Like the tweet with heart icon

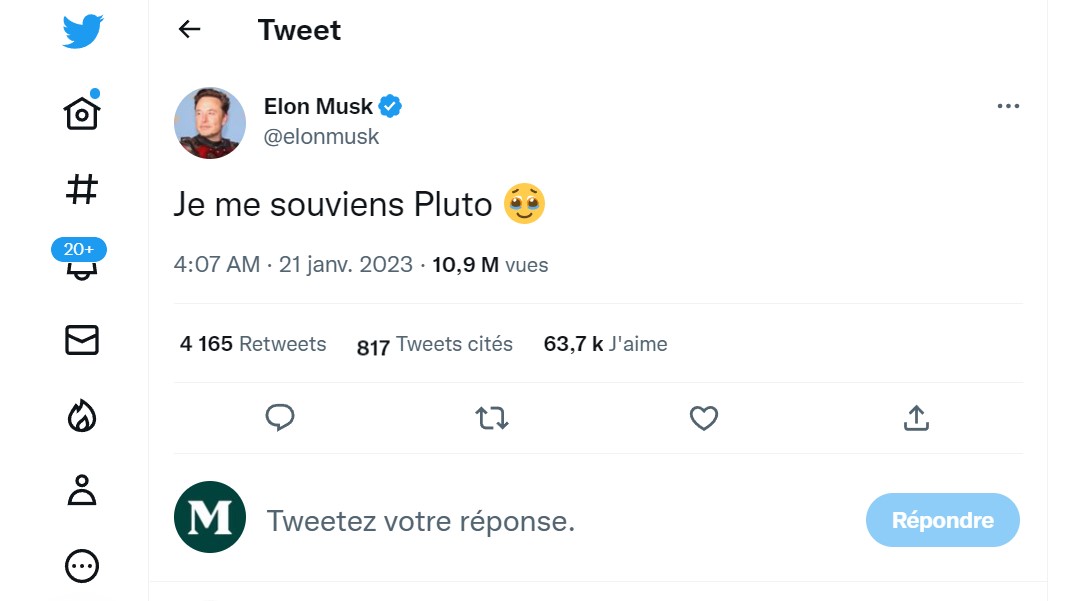(x=704, y=417)
